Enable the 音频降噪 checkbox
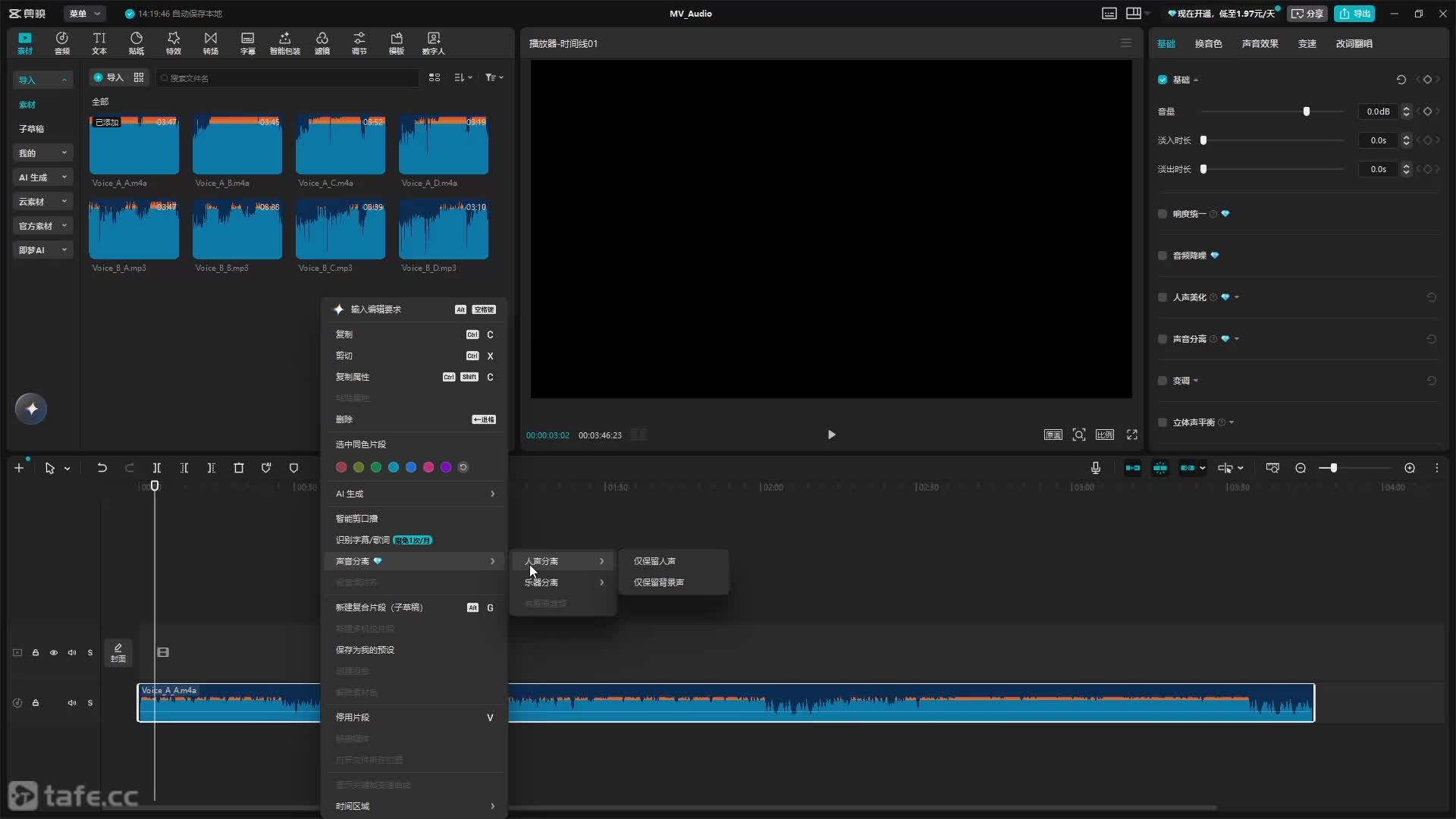 pos(1163,256)
